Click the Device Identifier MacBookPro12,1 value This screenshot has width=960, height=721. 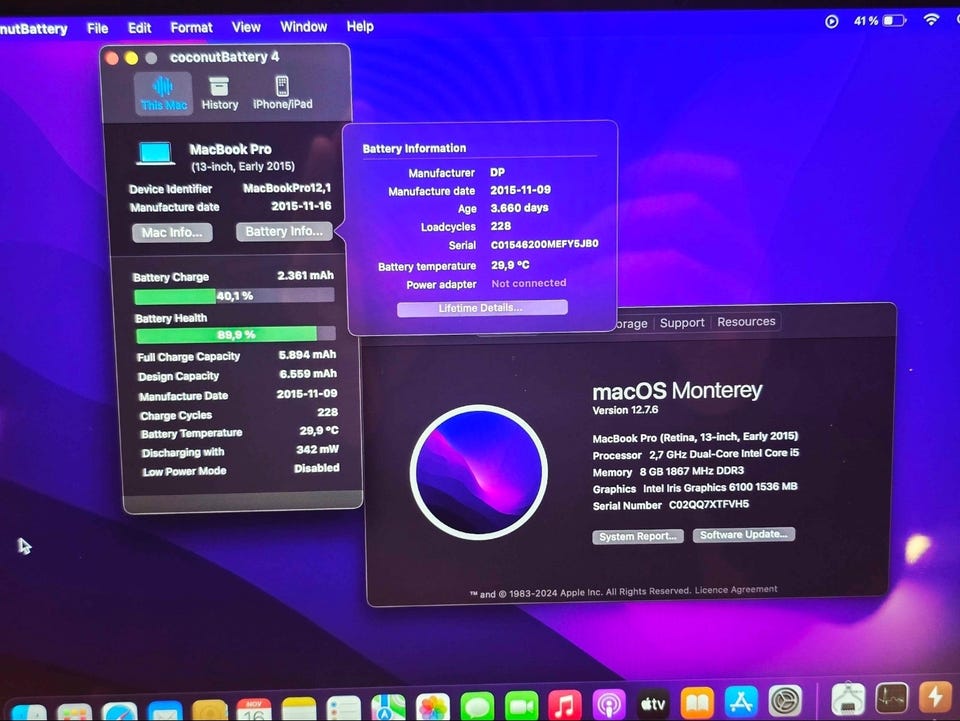pyautogui.click(x=287, y=189)
